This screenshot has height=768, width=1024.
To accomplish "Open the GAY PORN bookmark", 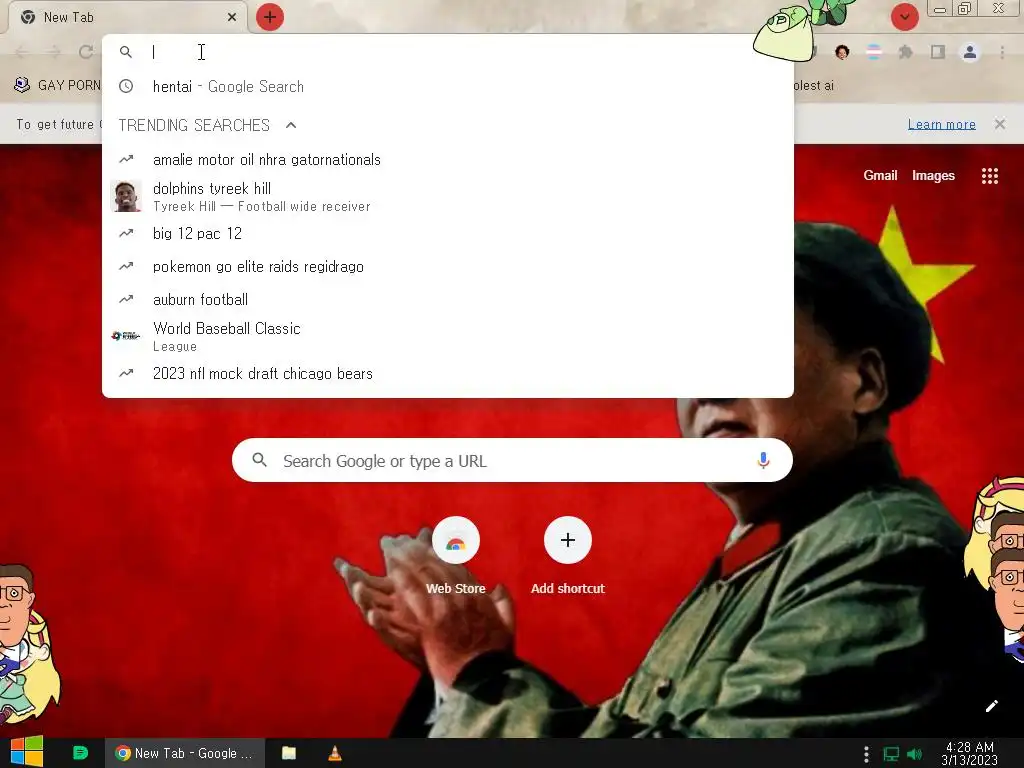I will coord(57,85).
